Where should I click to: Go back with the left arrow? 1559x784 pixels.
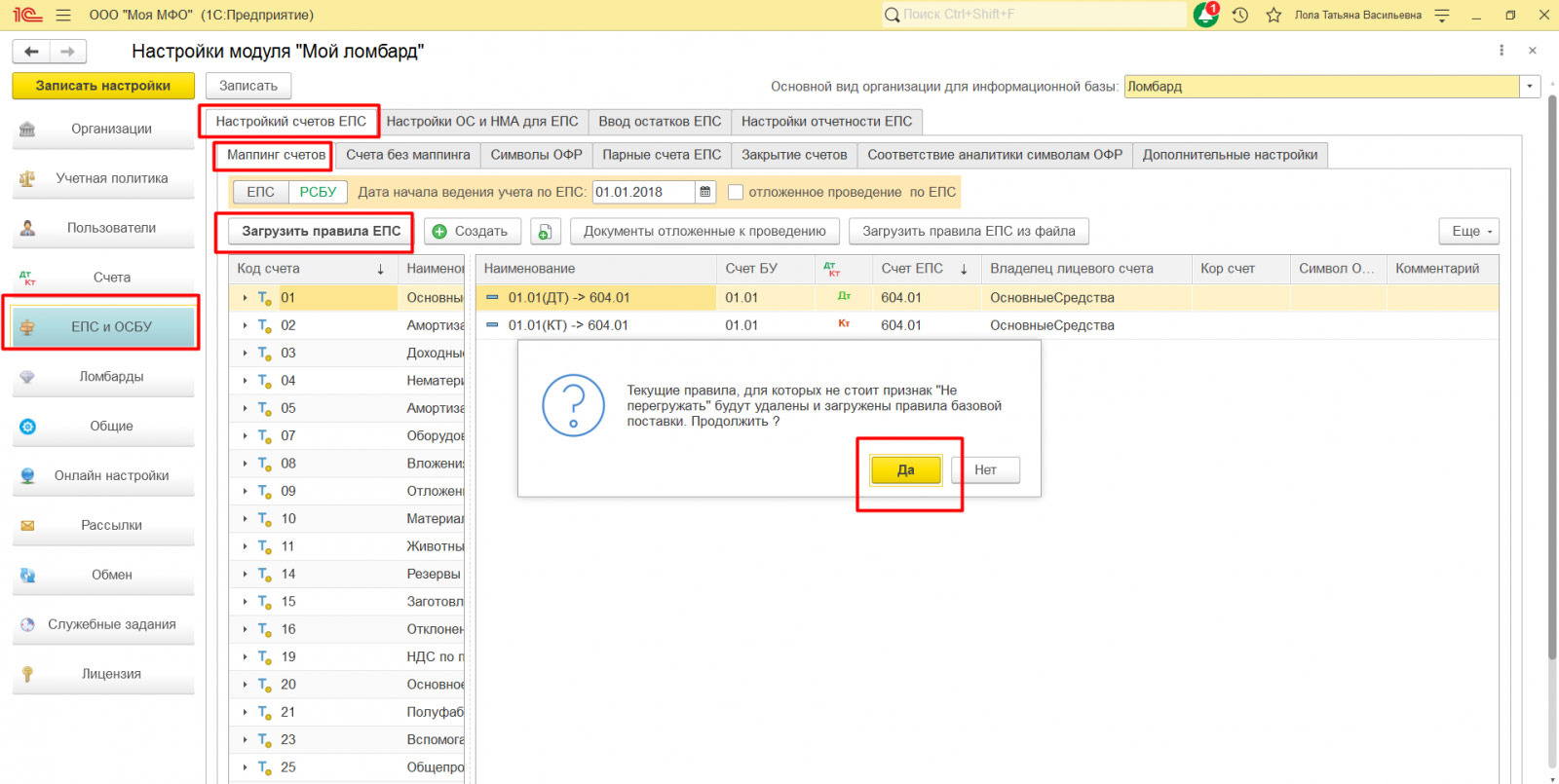(31, 52)
